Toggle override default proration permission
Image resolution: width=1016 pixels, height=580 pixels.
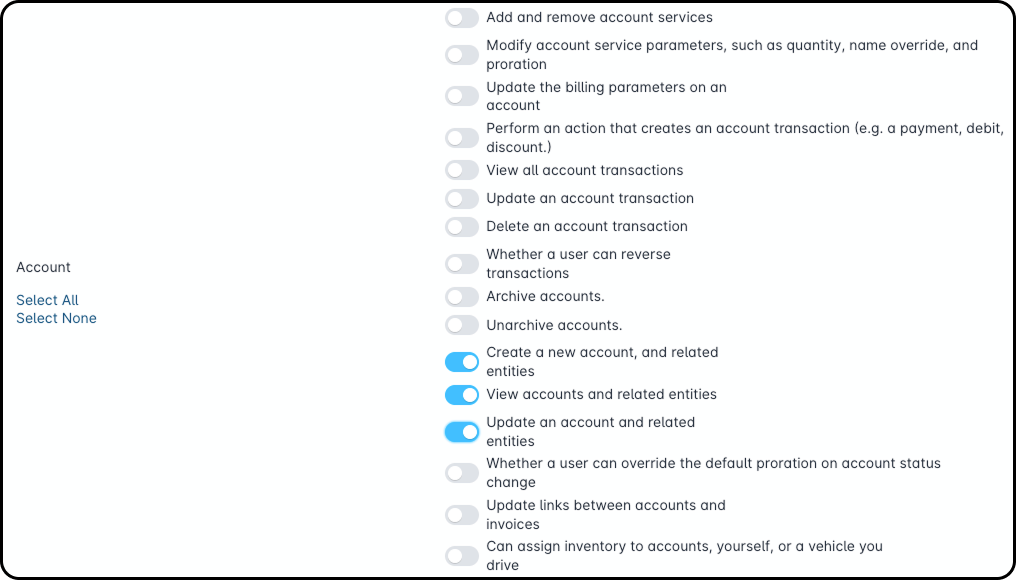[x=462, y=473]
